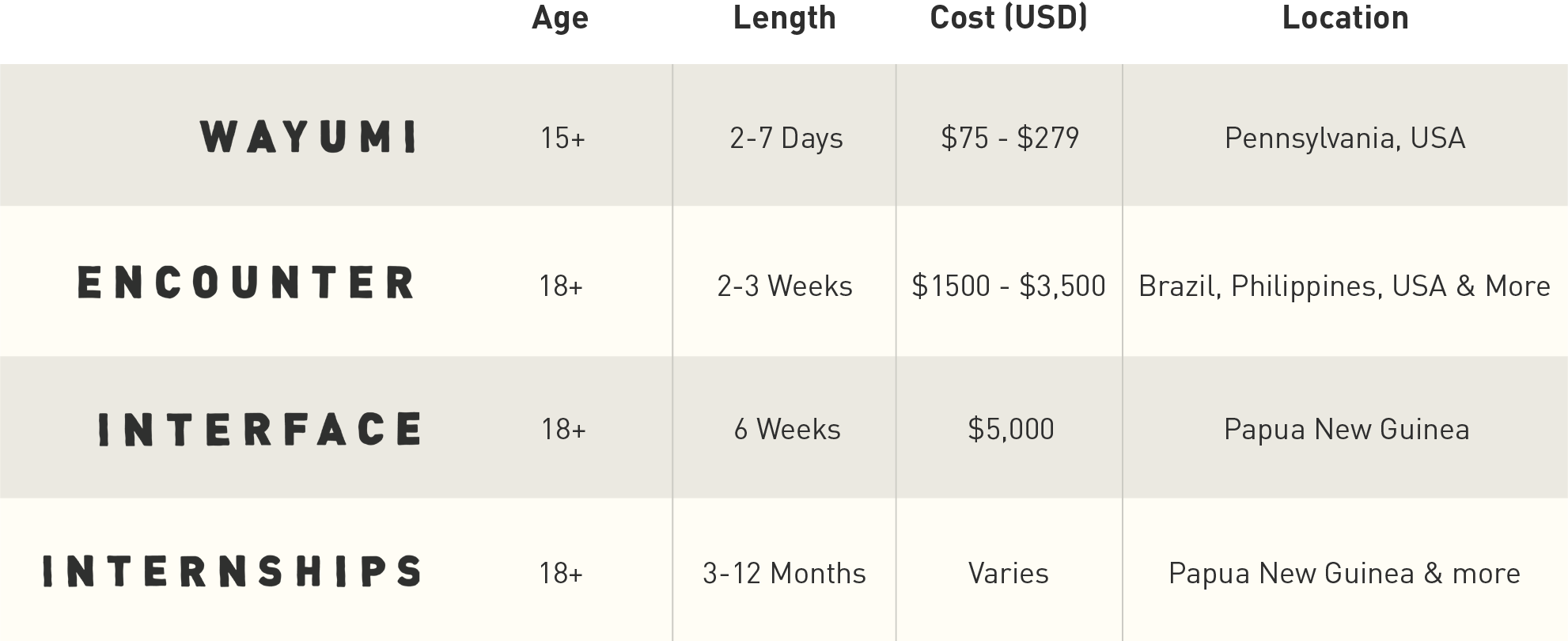Click the WAYUMI program title
The image size is (1568, 641).
[309, 136]
